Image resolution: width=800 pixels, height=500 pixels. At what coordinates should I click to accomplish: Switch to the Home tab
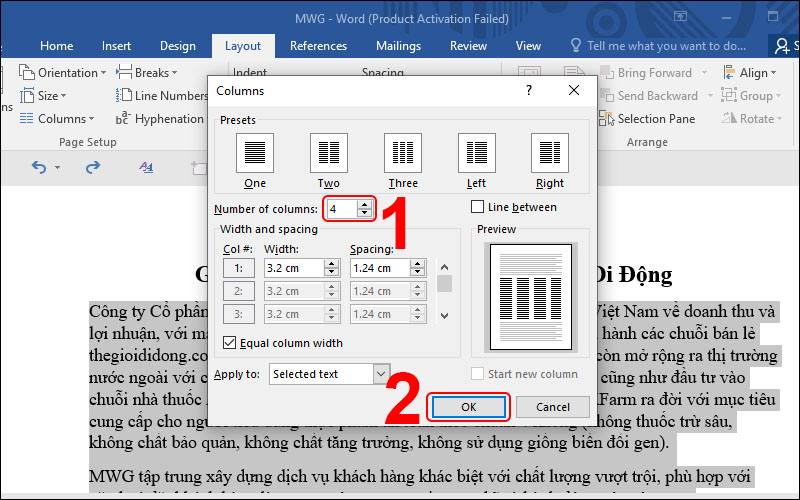(56, 46)
